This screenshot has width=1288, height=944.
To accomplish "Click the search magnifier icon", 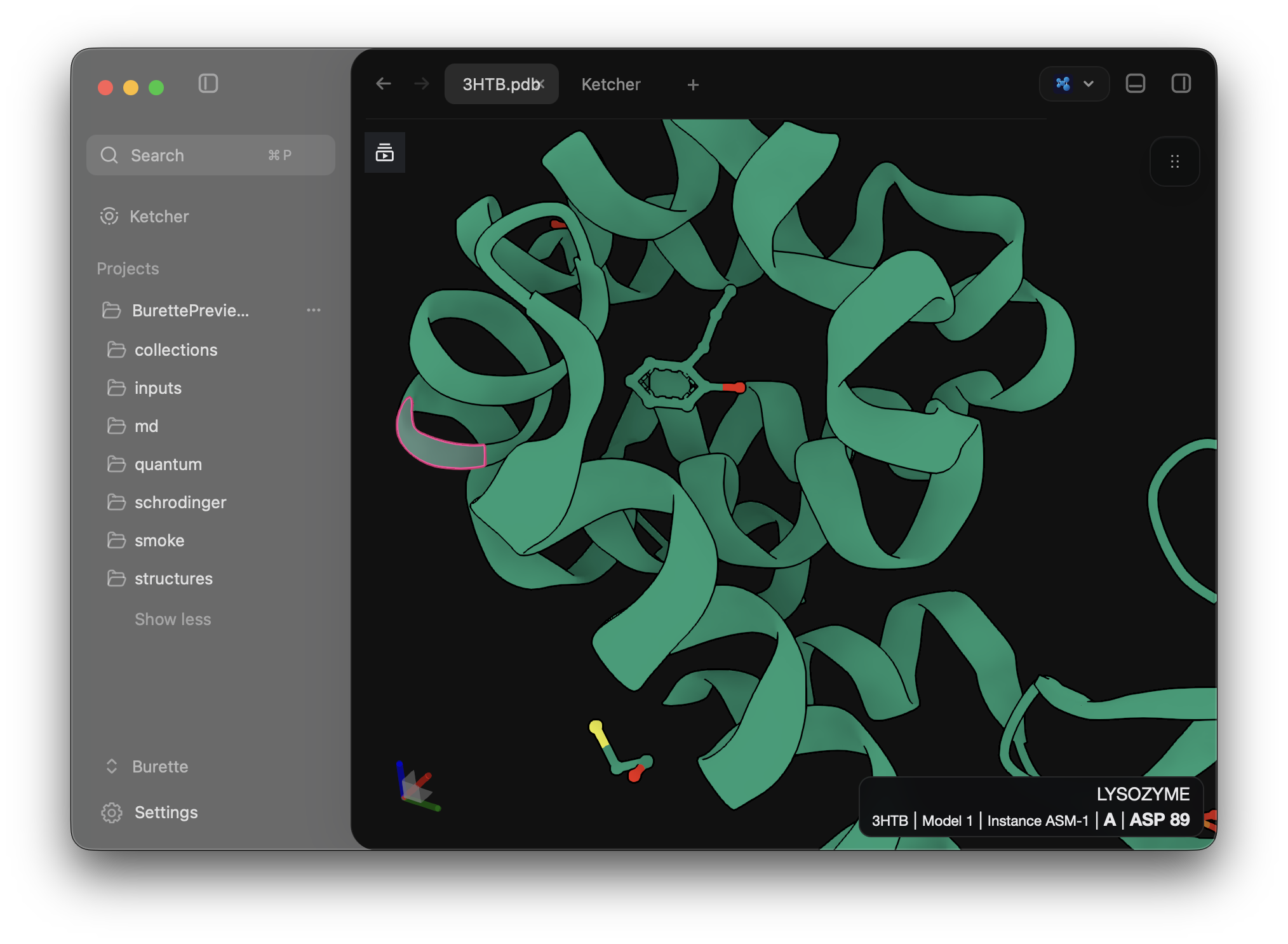I will click(x=109, y=155).
